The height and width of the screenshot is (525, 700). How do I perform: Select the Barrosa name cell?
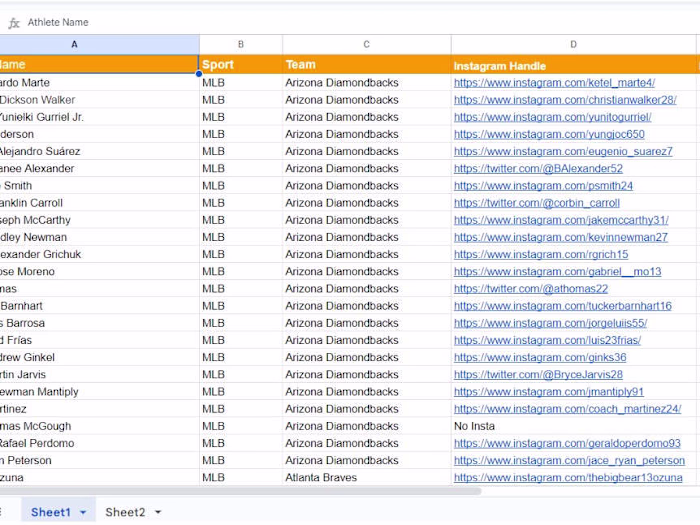[x=99, y=323]
